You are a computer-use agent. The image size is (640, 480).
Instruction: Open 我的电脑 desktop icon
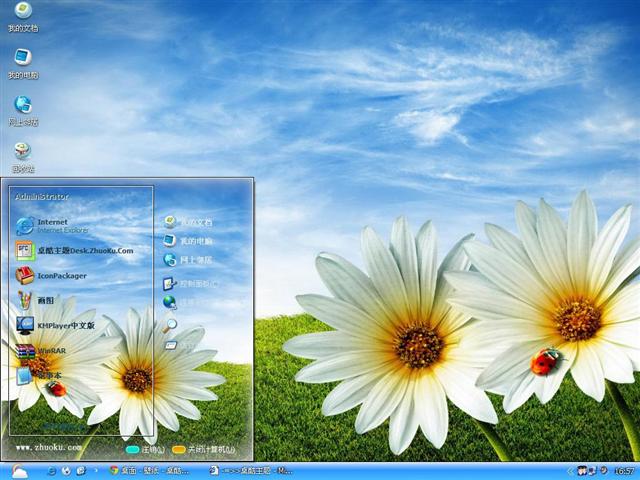pos(23,64)
